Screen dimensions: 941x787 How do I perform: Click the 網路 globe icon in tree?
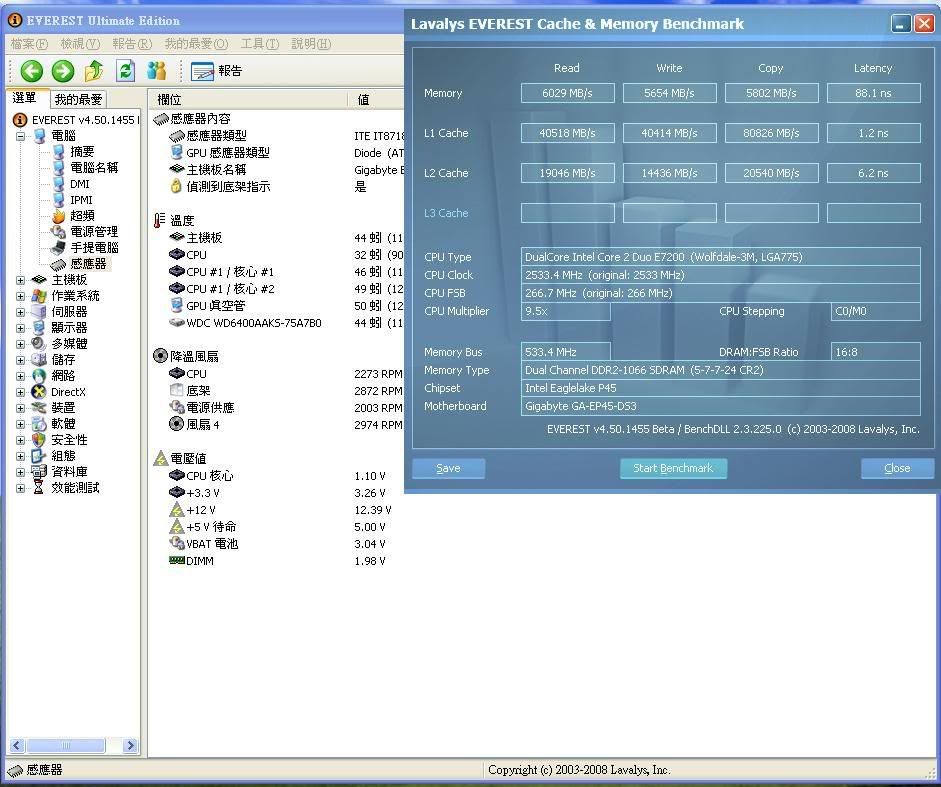(39, 376)
